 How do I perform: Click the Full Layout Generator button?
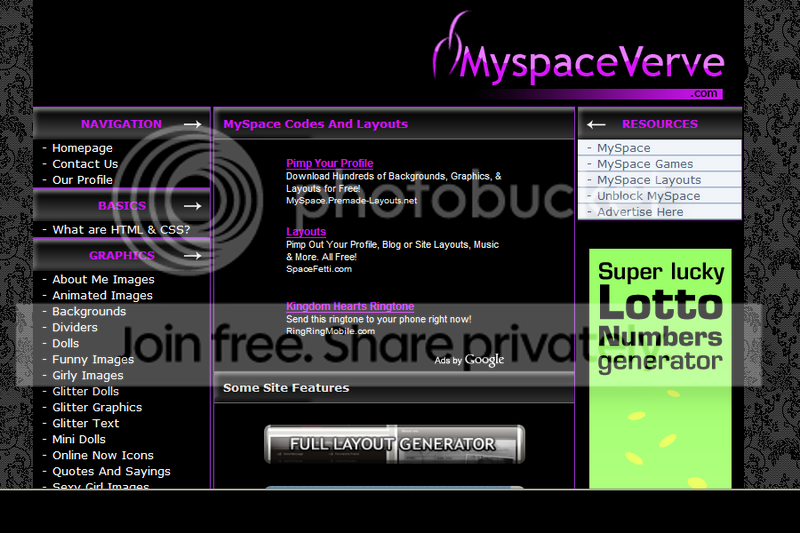(x=394, y=444)
